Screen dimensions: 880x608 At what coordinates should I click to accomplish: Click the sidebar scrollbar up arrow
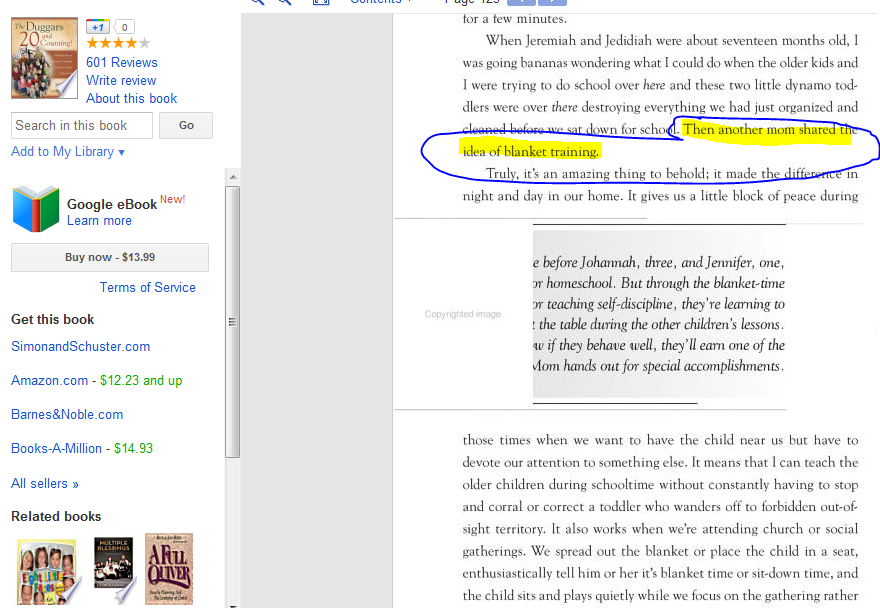tap(233, 177)
